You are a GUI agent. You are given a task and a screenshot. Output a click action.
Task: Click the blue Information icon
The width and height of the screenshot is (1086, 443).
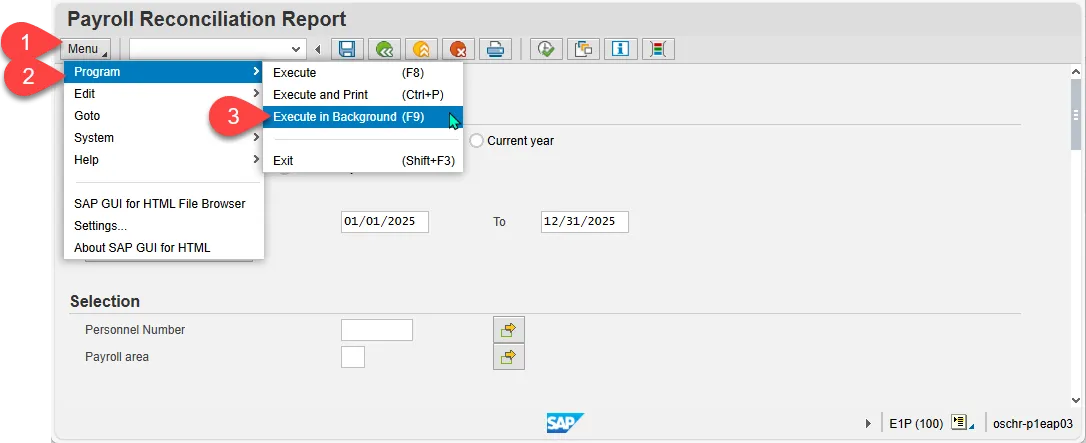[621, 49]
